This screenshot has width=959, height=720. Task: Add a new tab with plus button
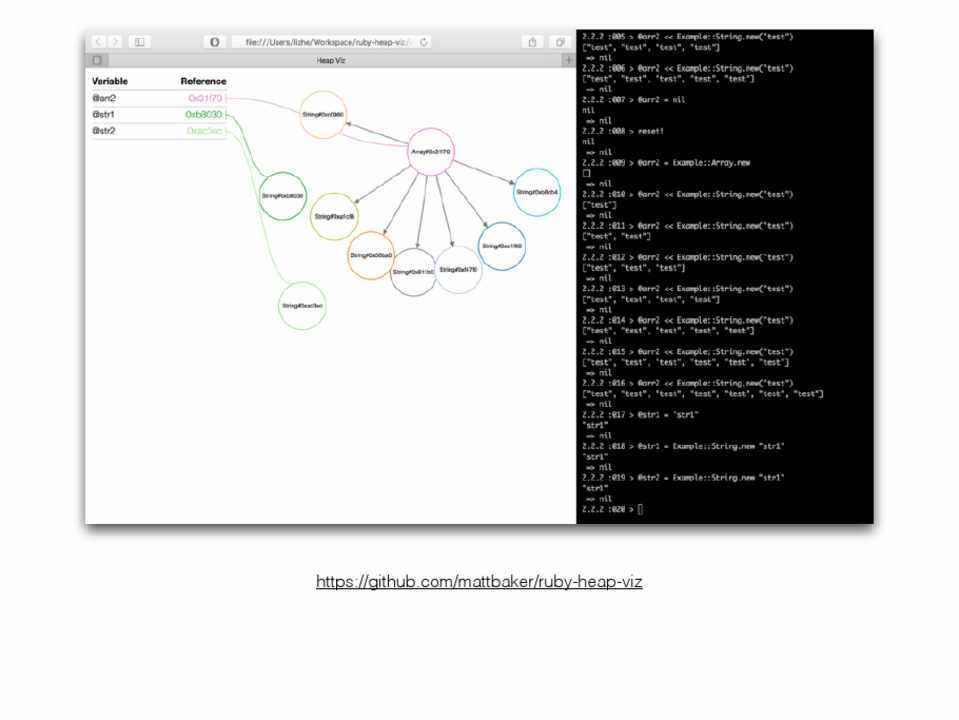[568, 60]
